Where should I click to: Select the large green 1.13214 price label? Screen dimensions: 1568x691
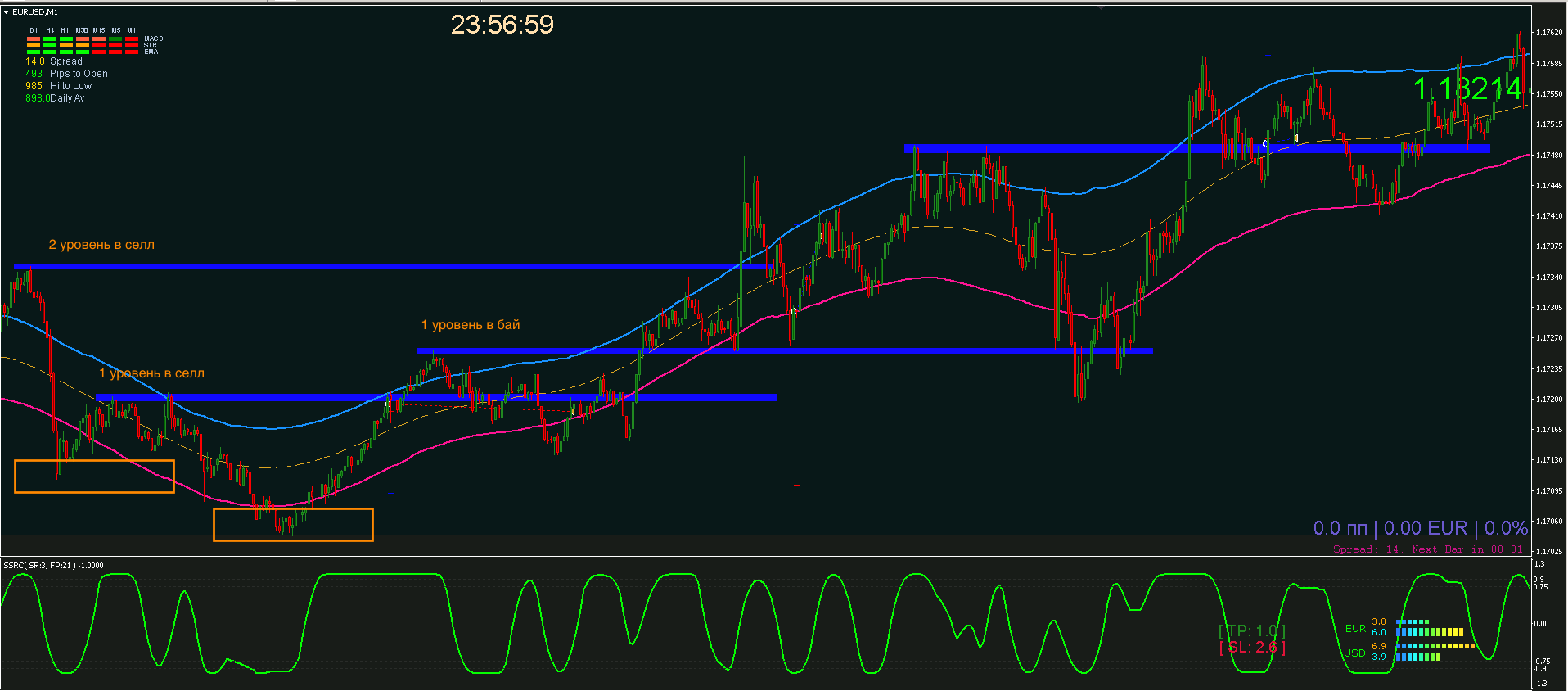click(1467, 88)
